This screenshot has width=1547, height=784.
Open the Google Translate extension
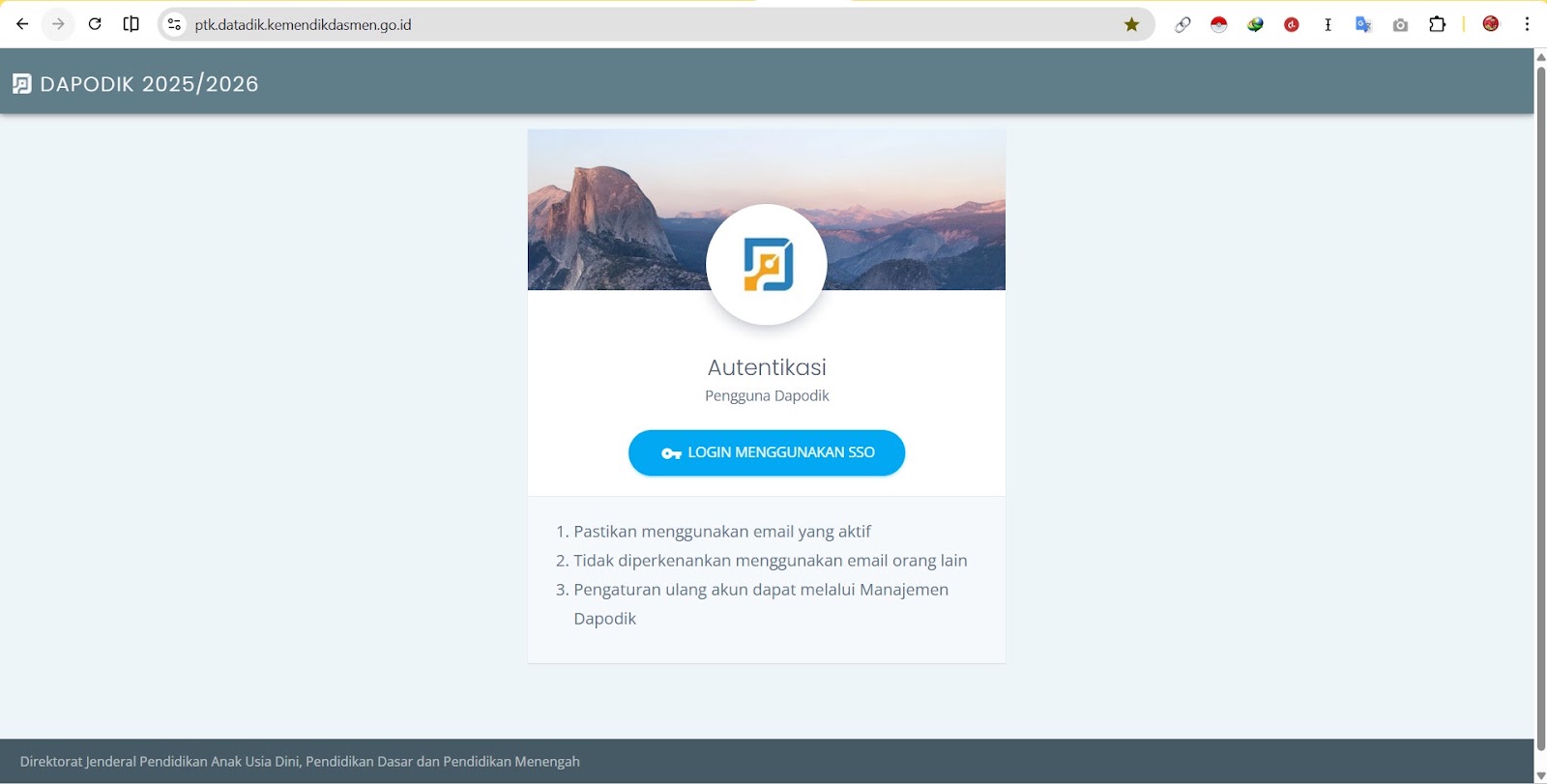[x=1363, y=24]
